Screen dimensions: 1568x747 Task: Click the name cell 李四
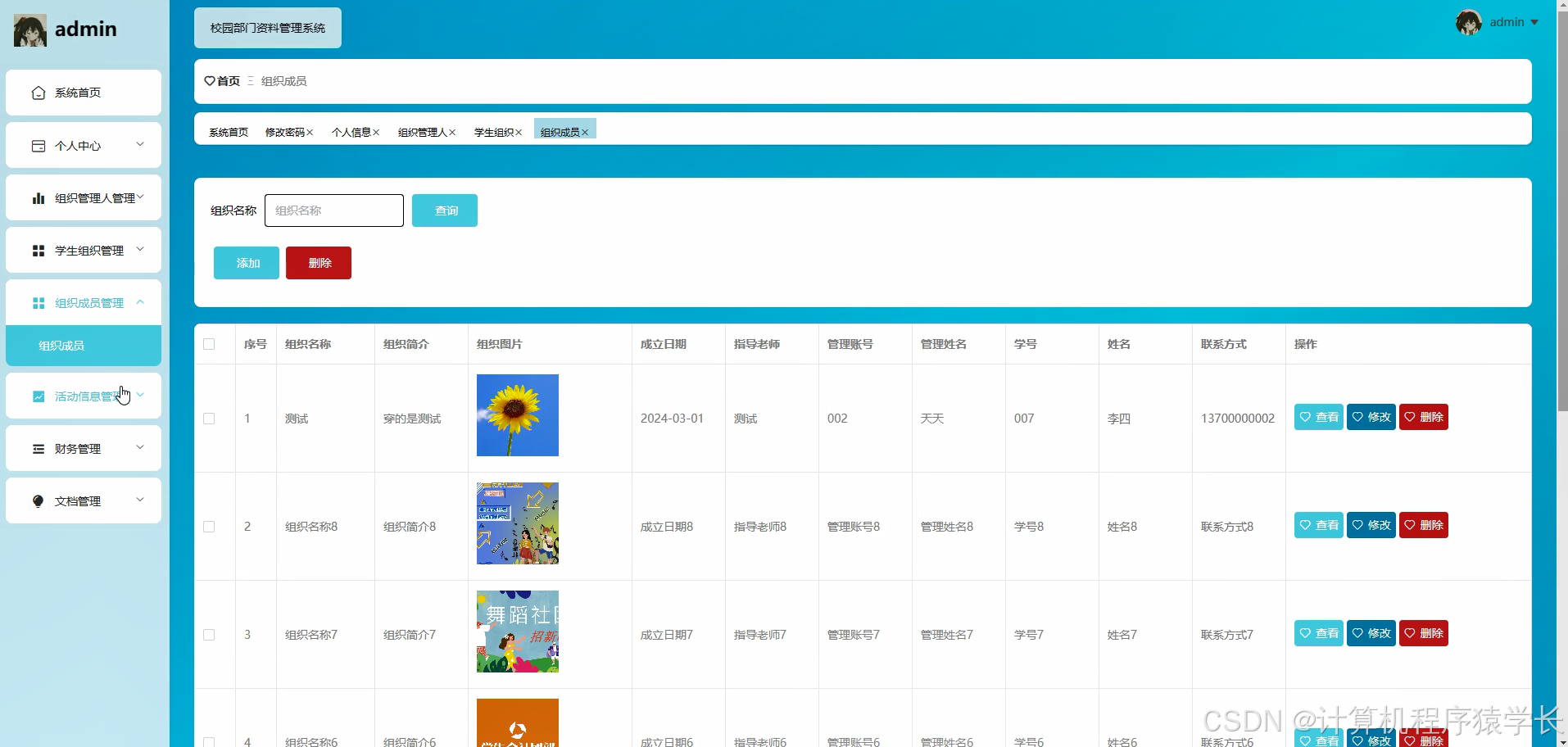coord(1119,419)
